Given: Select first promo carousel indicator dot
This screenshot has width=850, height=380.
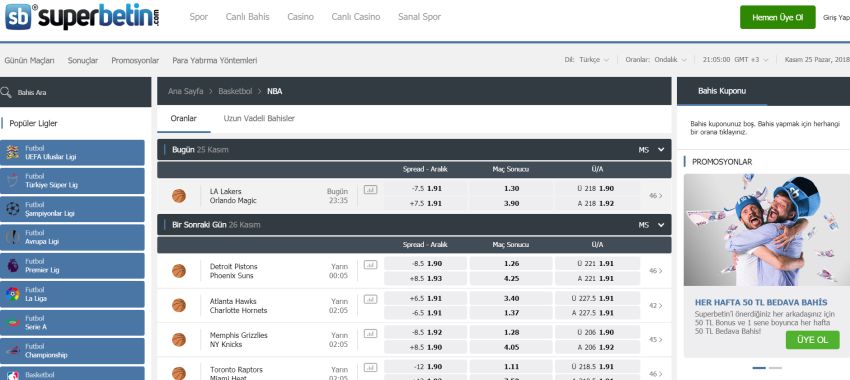Looking at the screenshot, I should [x=759, y=368].
